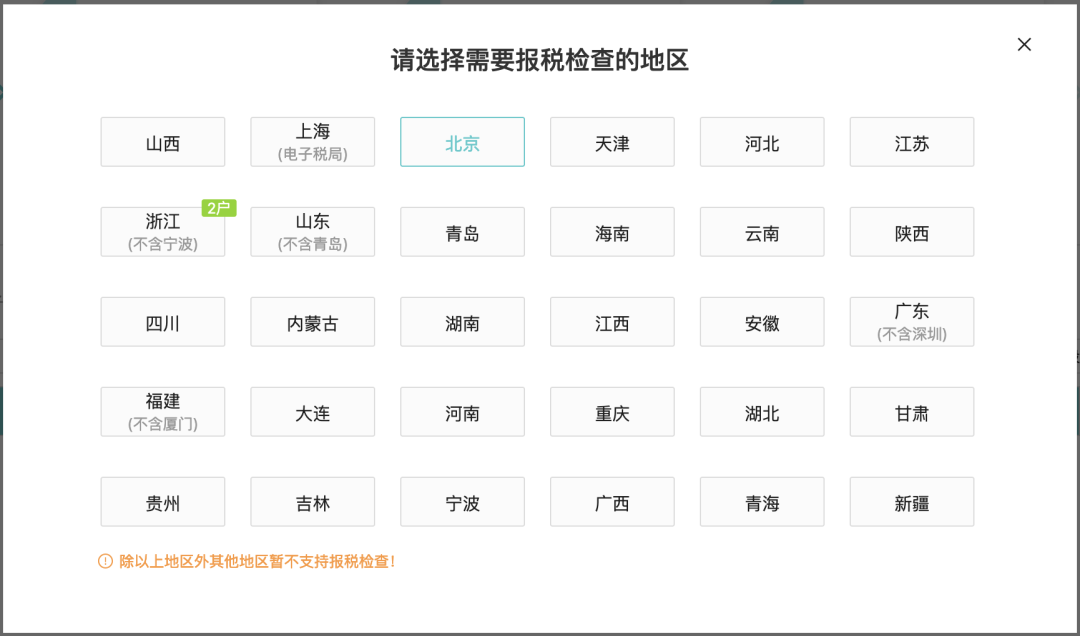Select the 大连 region button

313,412
